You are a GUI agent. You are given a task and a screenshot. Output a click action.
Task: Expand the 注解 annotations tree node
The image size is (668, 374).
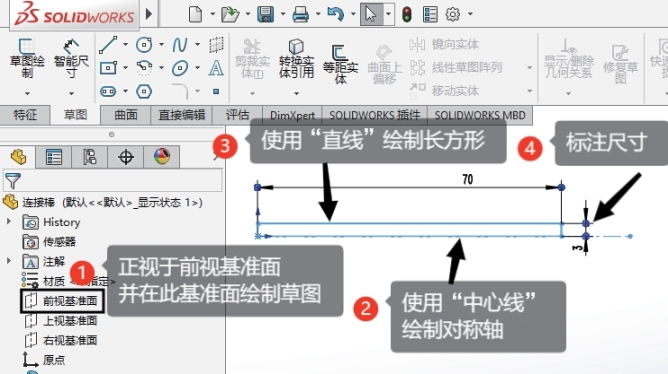click(x=9, y=261)
